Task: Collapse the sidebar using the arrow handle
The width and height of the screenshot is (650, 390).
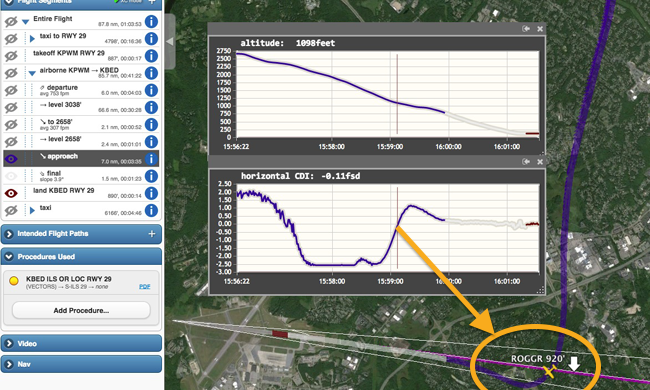Action: pyautogui.click(x=170, y=41)
